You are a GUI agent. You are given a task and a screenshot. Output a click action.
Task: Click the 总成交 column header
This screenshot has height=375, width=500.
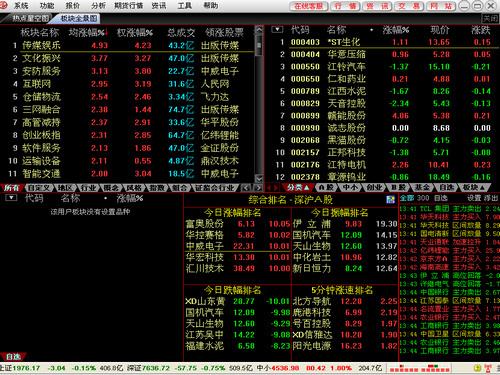[x=181, y=33]
